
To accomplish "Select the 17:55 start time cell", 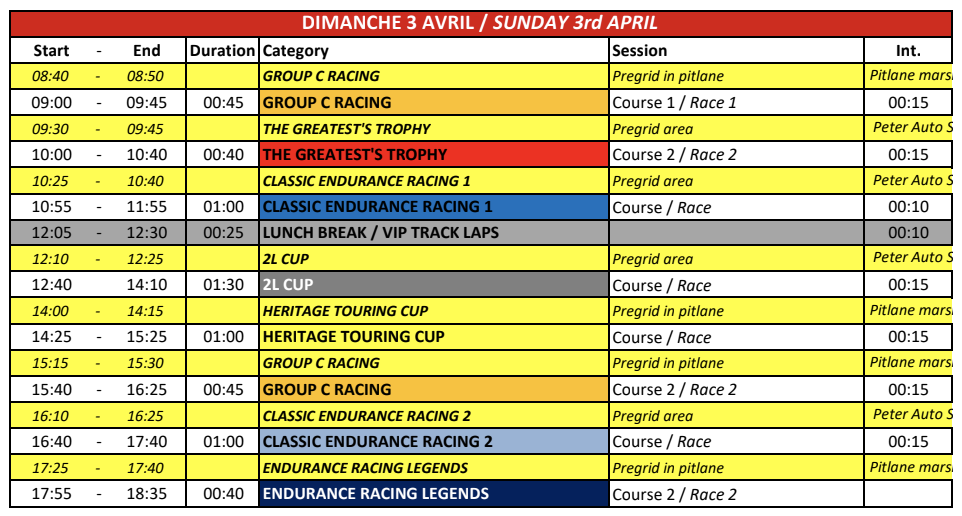I will point(51,493).
